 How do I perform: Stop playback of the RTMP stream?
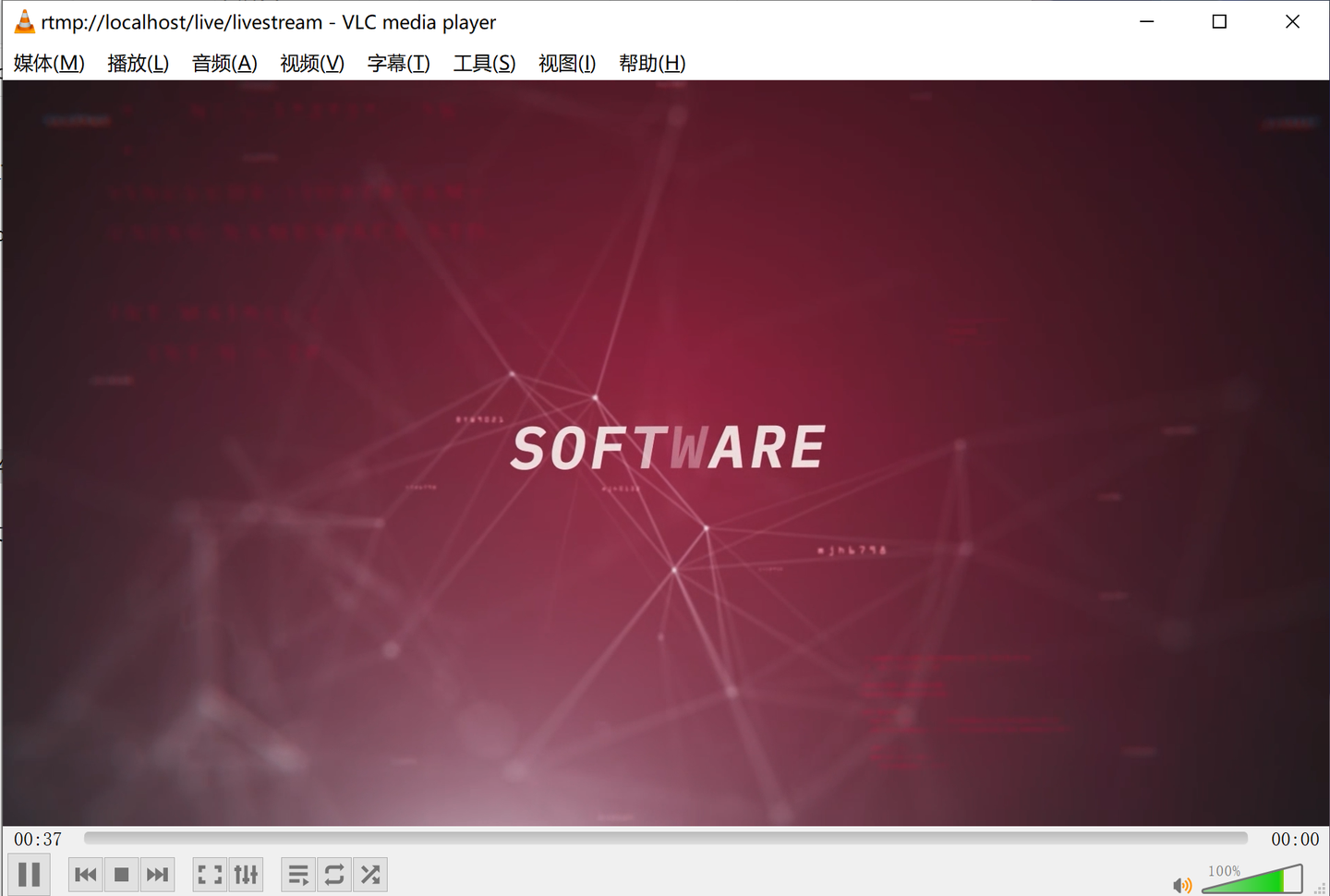121,874
